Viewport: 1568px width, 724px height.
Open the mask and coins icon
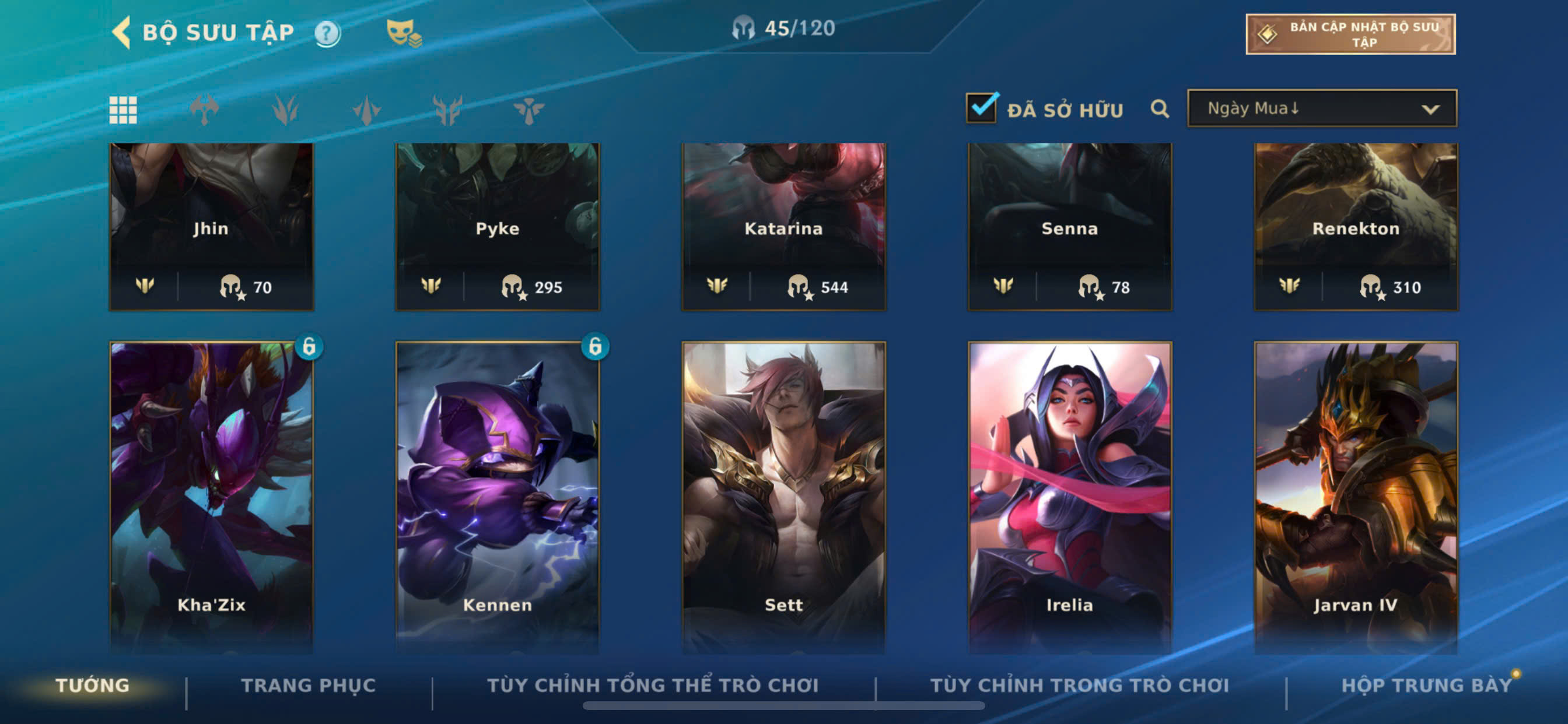pyautogui.click(x=404, y=33)
